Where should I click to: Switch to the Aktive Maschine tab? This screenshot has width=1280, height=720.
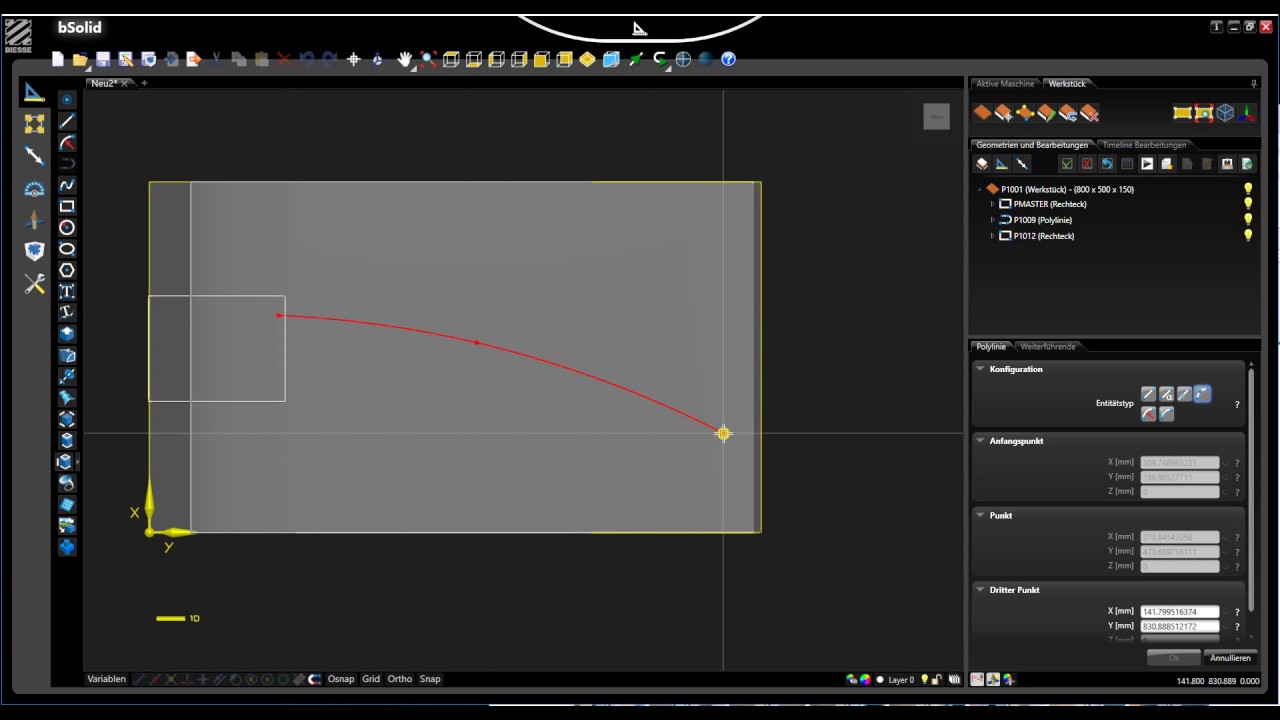pos(1005,84)
